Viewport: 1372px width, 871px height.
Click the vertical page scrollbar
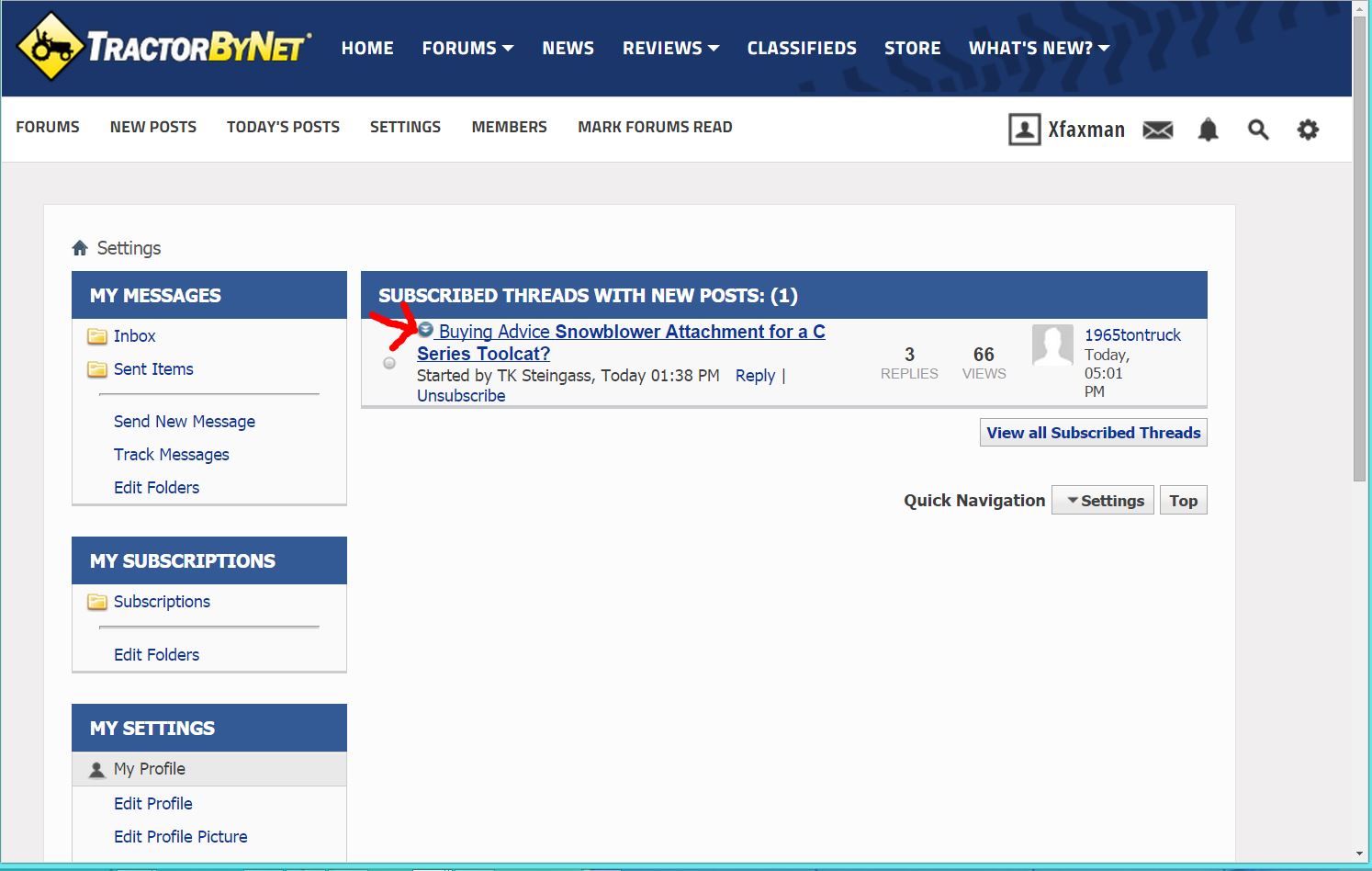pos(1359,248)
